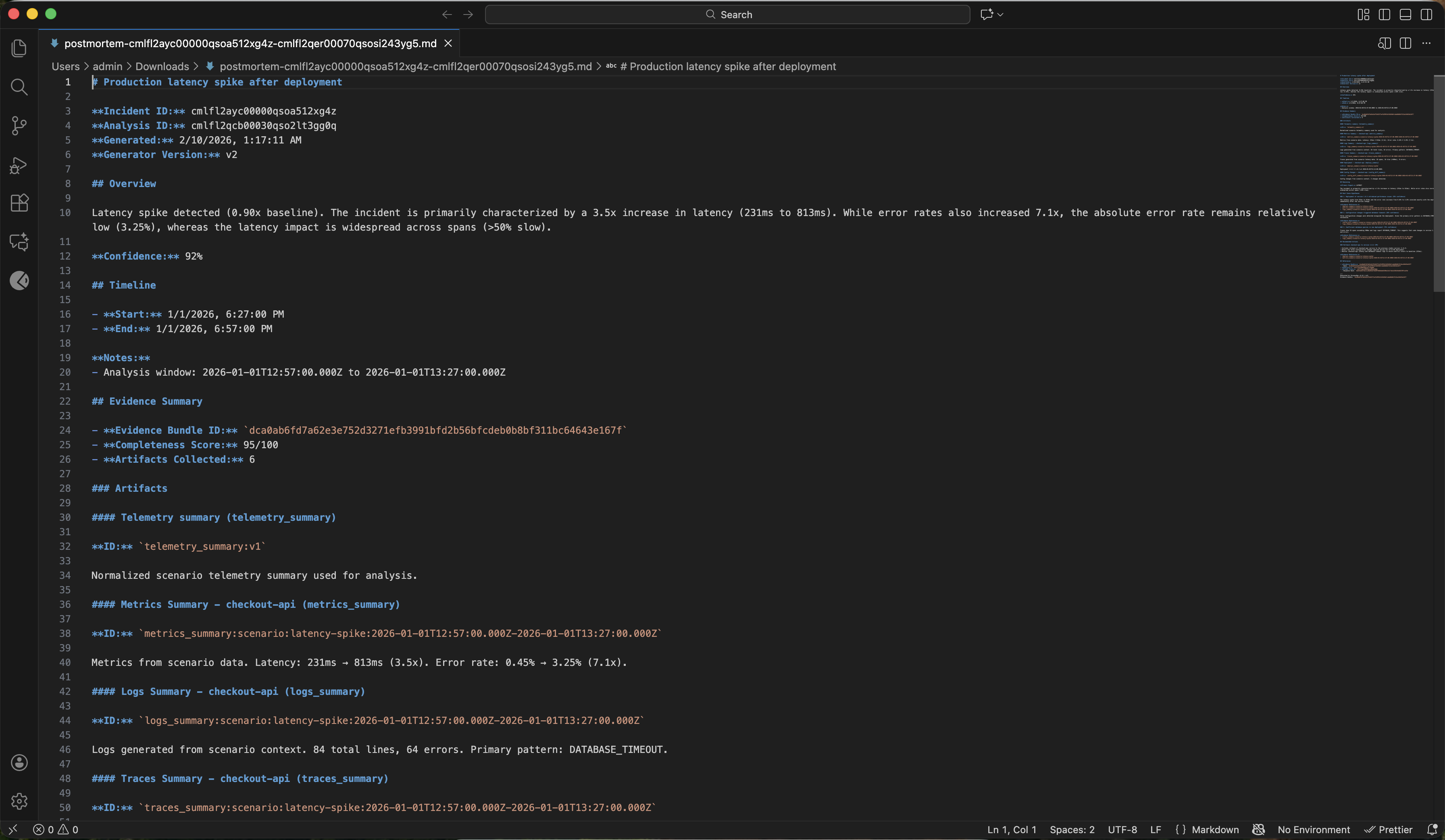Viewport: 1445px width, 840px height.
Task: Open the Chat view in activity bar
Action: point(19,241)
